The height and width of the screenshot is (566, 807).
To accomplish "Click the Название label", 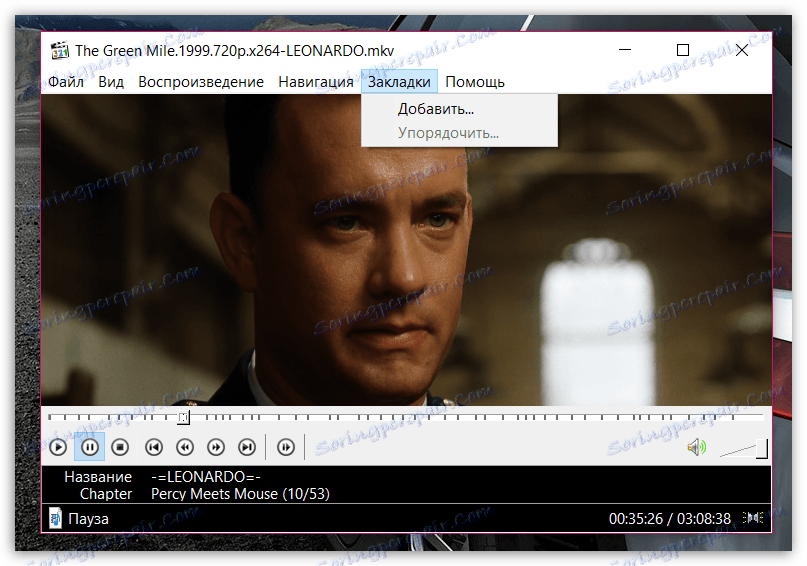I will [x=98, y=477].
